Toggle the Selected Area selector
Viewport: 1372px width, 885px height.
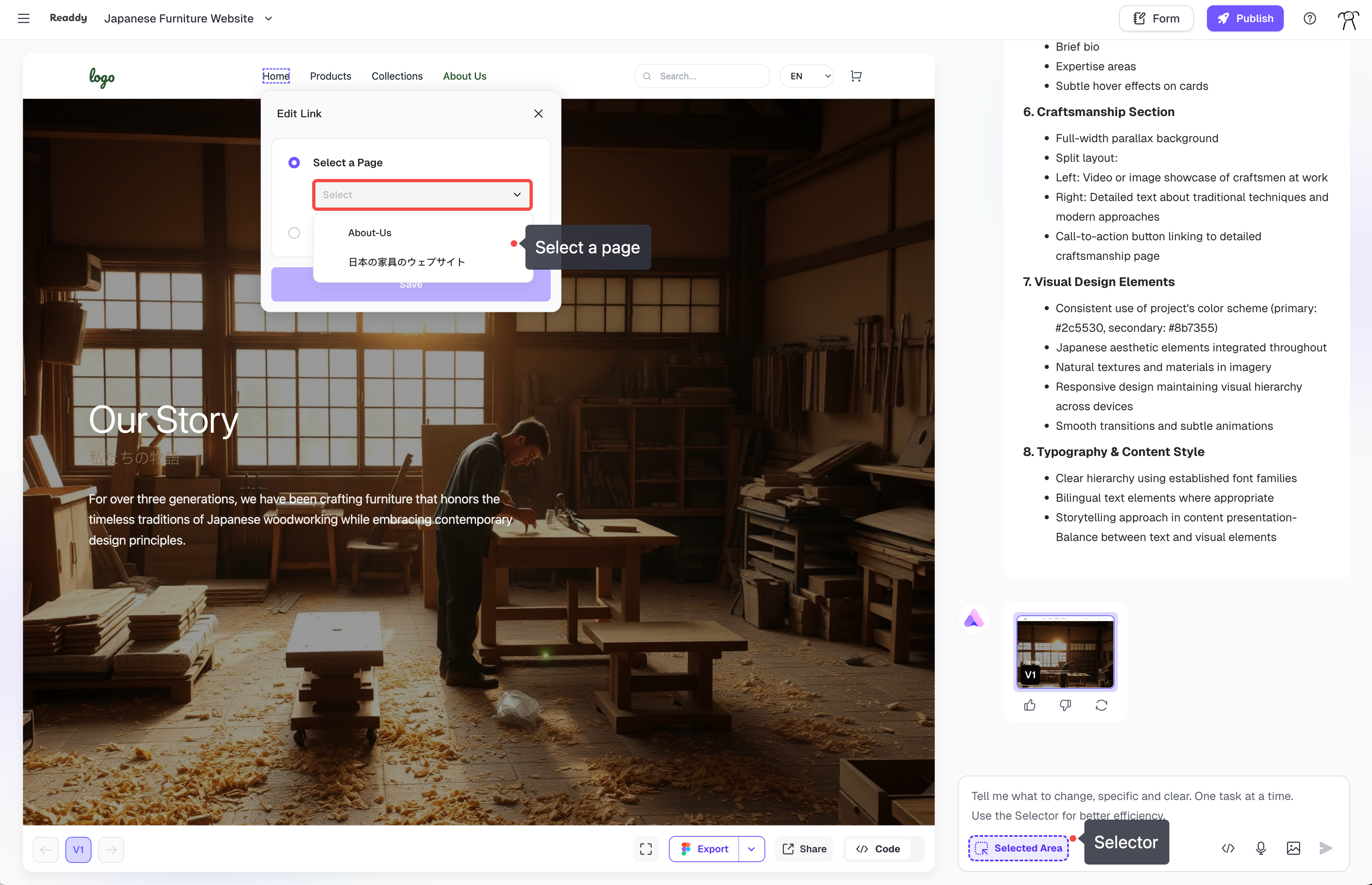[1018, 848]
